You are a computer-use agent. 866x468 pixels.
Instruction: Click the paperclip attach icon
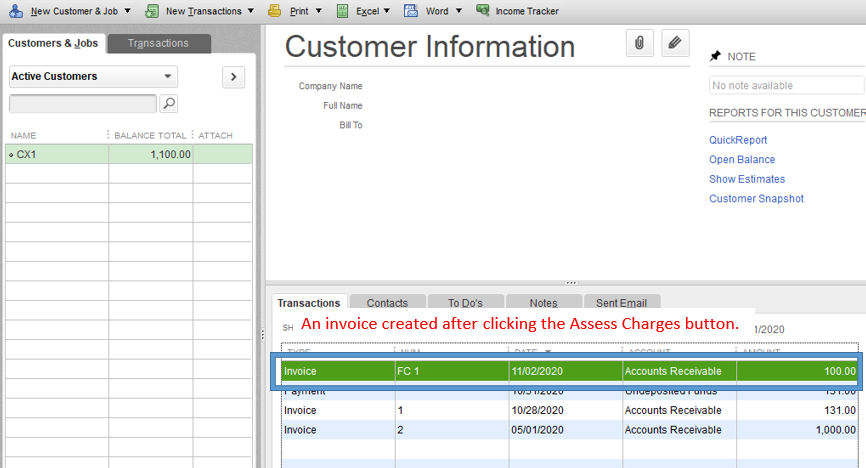pyautogui.click(x=639, y=43)
